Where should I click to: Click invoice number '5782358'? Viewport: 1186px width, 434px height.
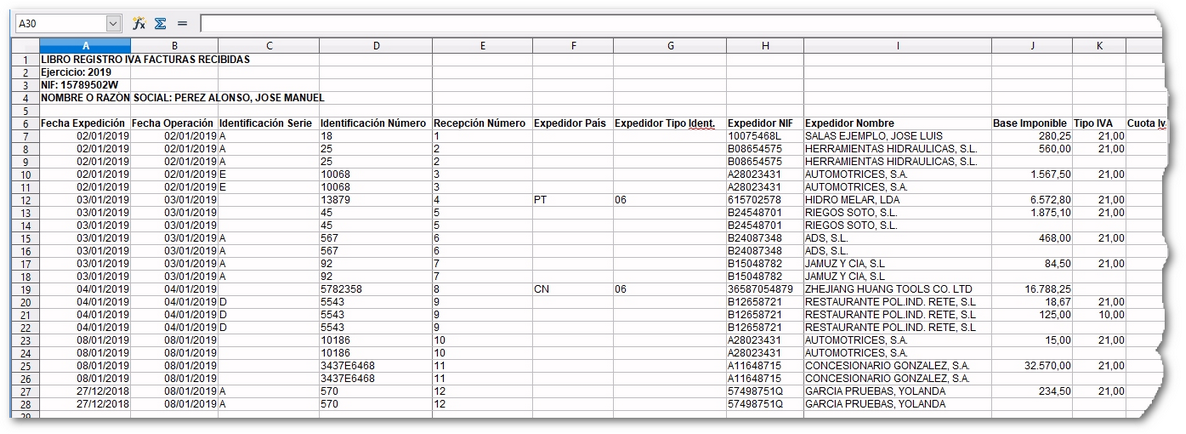340,289
